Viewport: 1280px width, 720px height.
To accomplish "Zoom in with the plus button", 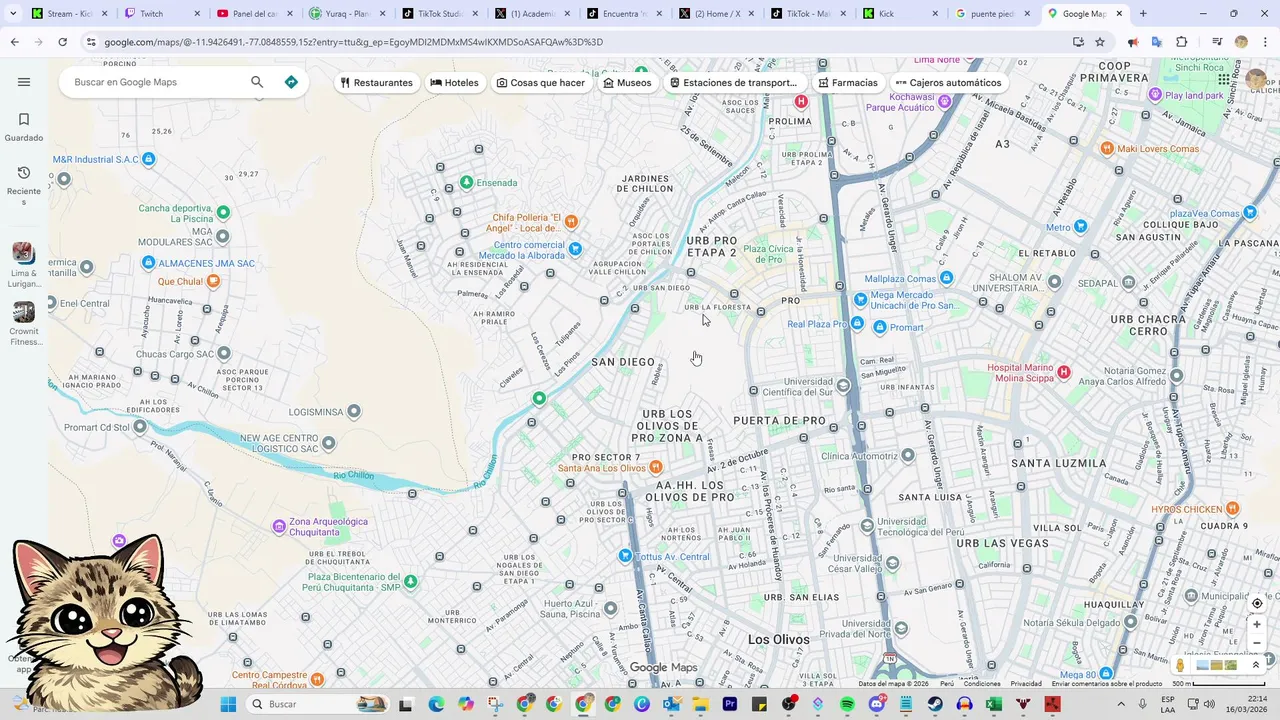I will click(x=1257, y=624).
